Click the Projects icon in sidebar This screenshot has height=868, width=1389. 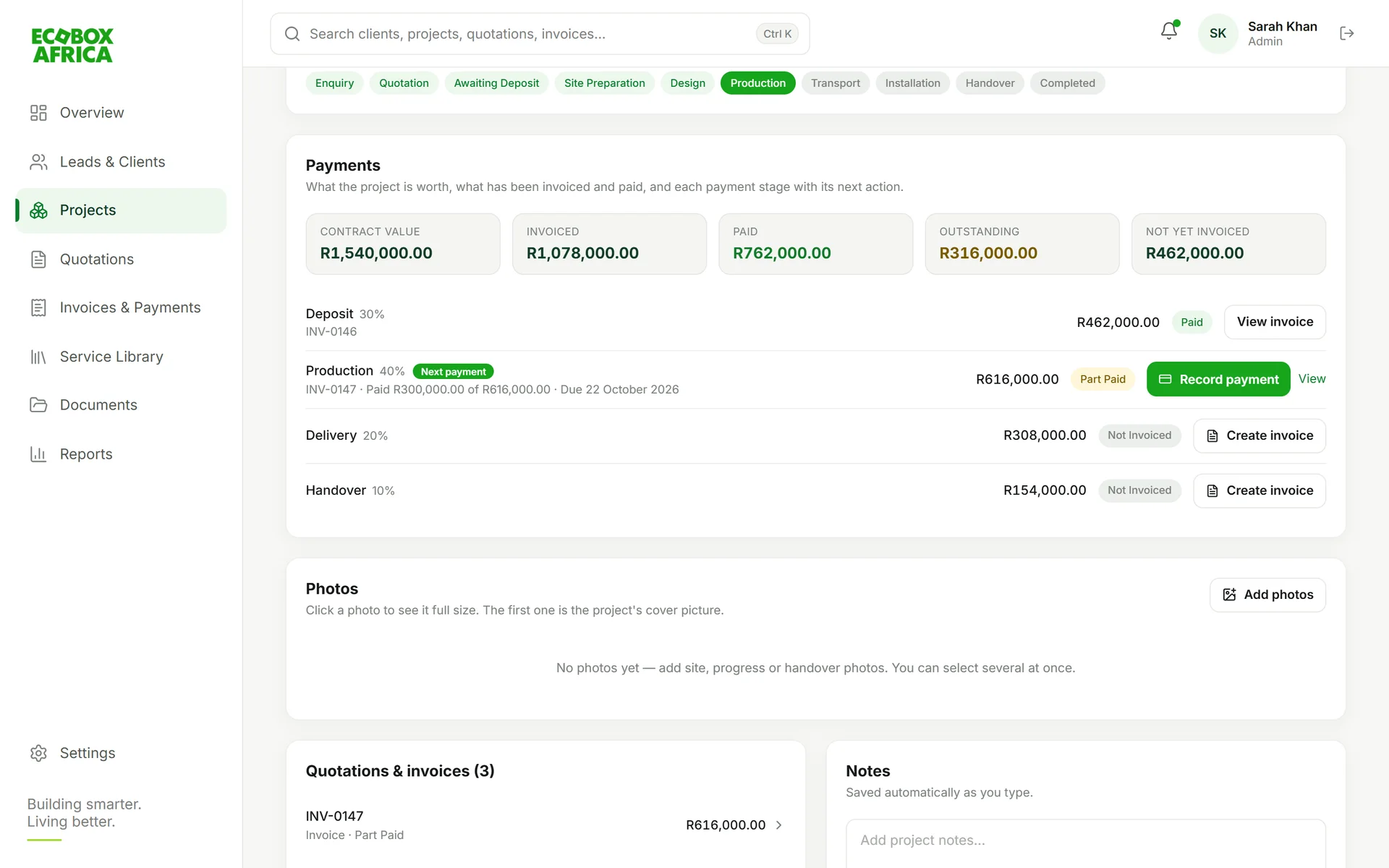38,210
